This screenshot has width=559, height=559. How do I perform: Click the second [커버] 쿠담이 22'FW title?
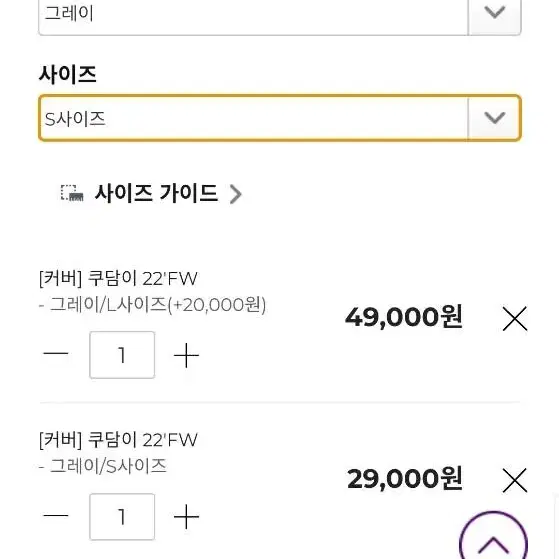pos(118,440)
